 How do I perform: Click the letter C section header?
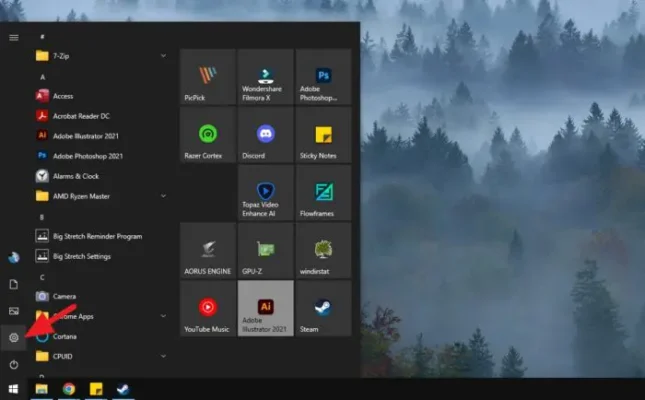click(x=42, y=277)
